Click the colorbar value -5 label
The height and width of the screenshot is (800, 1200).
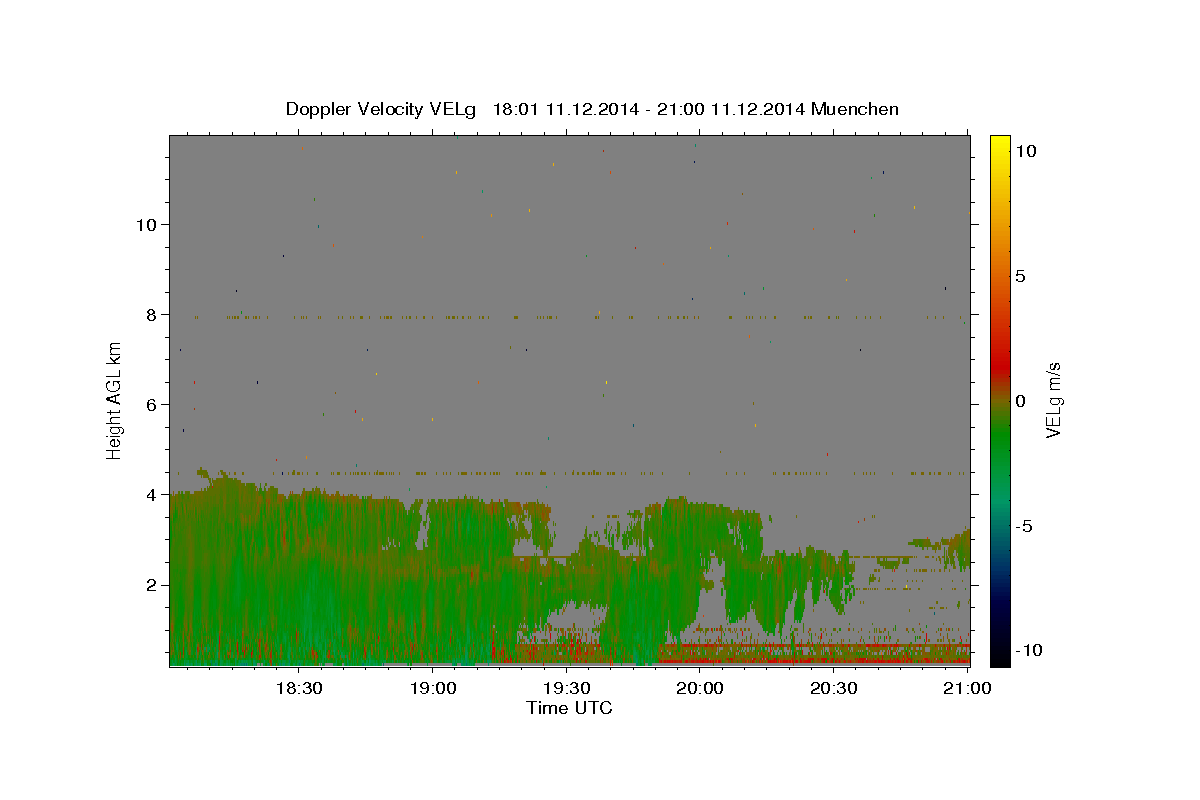(1024, 526)
